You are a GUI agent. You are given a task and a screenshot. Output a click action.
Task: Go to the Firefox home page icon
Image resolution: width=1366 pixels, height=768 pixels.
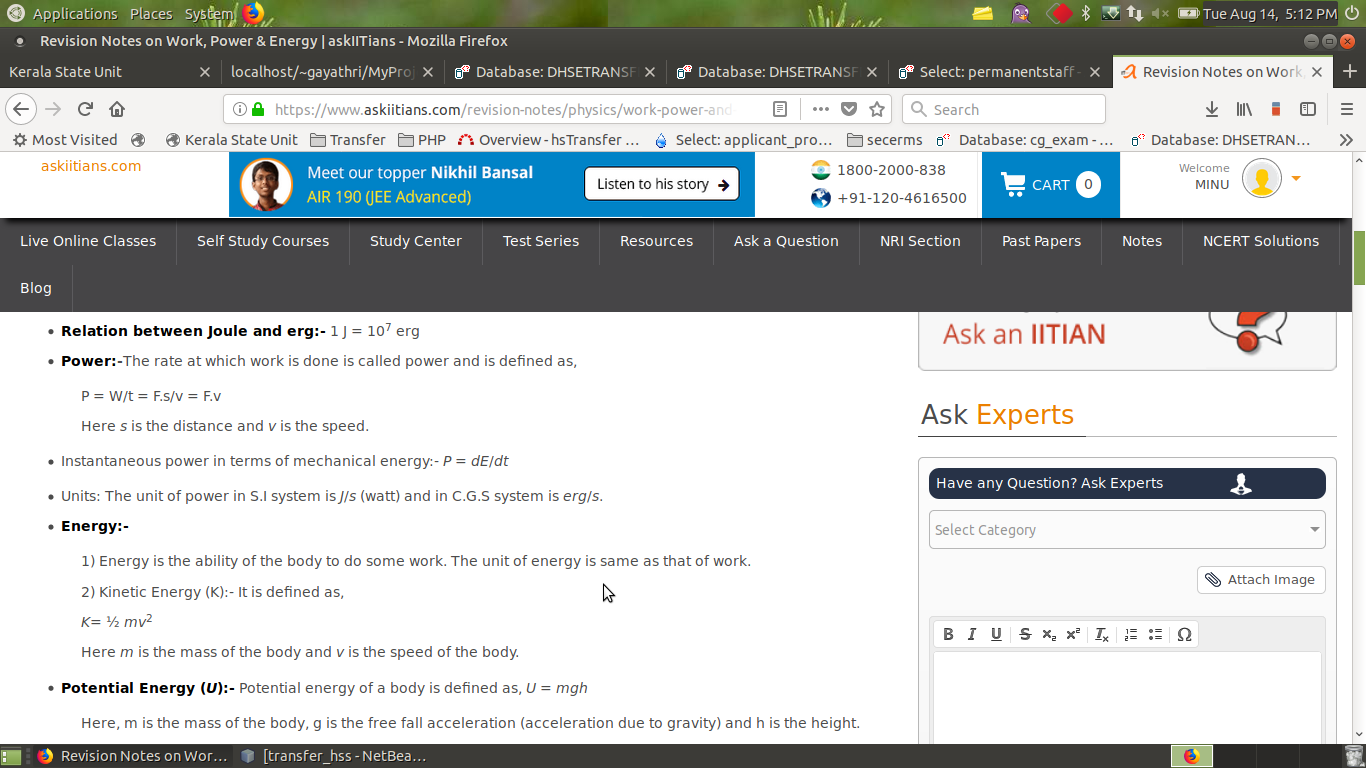pyautogui.click(x=117, y=109)
